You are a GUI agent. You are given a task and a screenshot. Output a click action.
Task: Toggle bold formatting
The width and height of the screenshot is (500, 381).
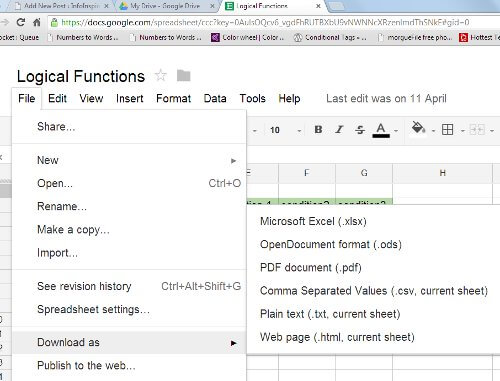[318, 130]
